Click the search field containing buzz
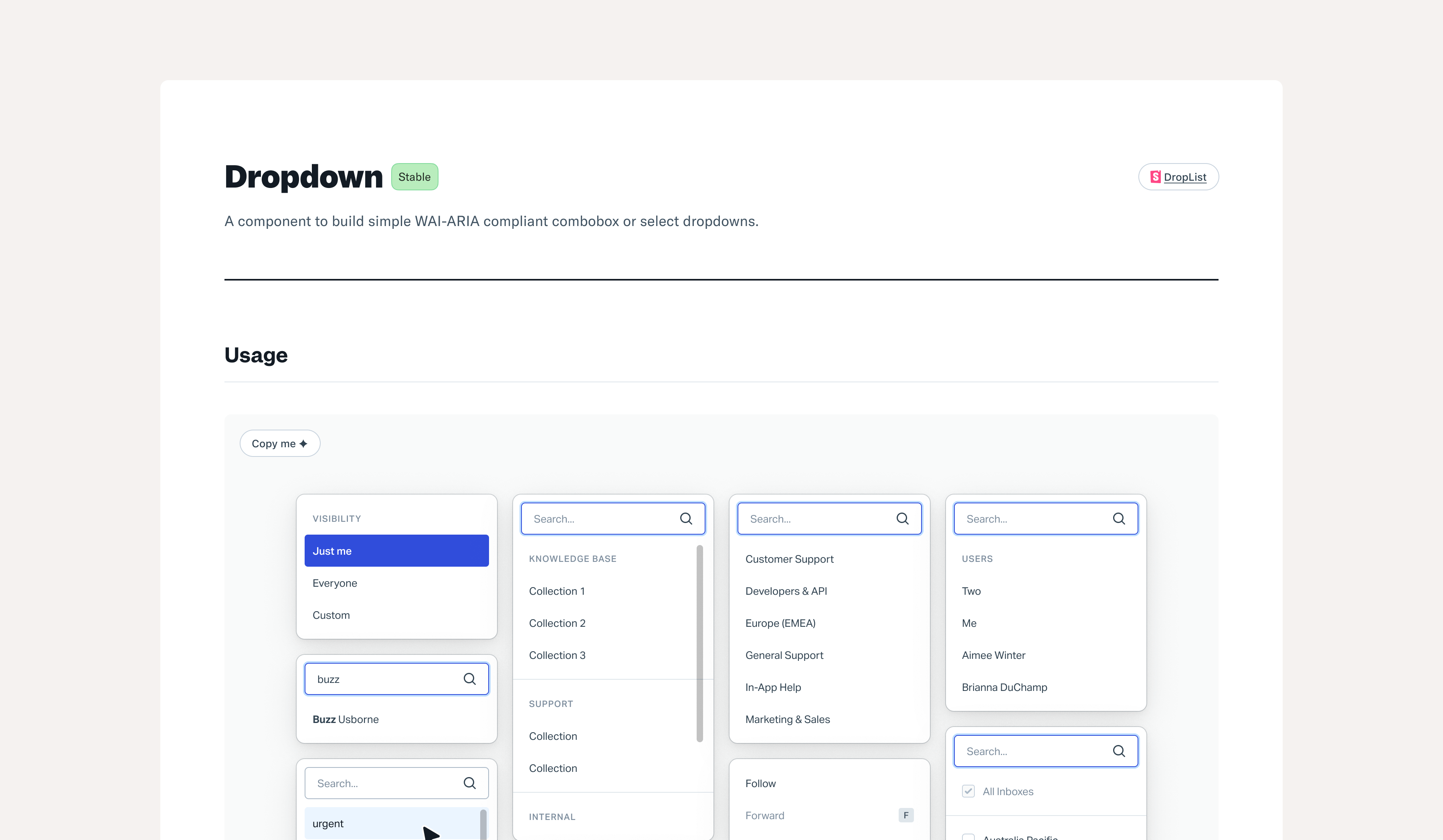1443x840 pixels. click(x=384, y=679)
